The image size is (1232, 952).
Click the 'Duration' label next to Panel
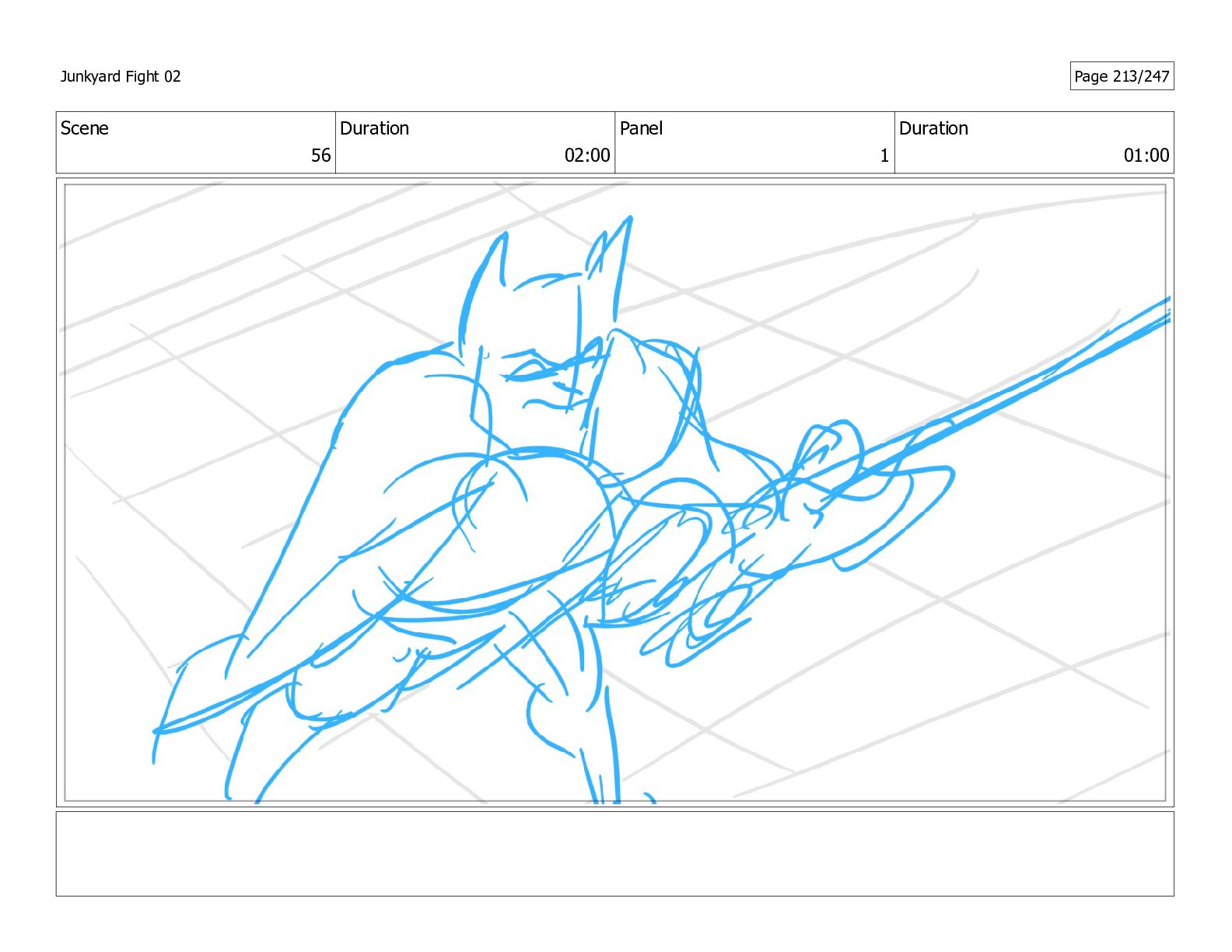[933, 128]
